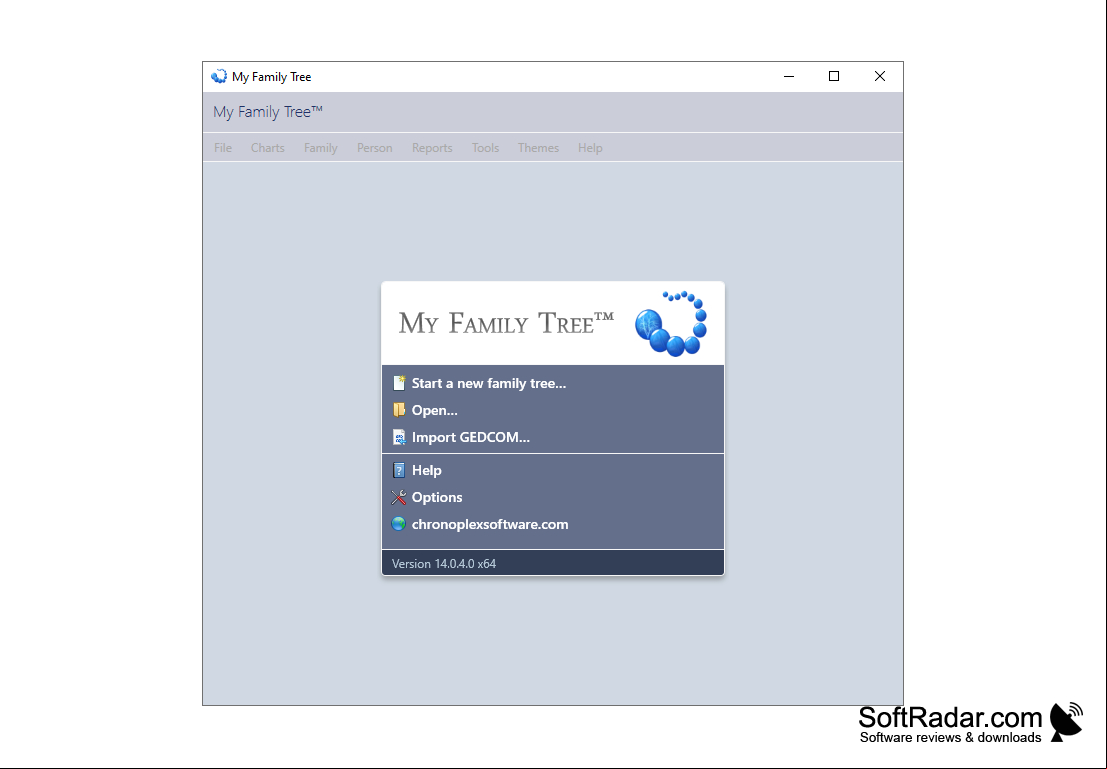Start a new family tree

coord(489,383)
